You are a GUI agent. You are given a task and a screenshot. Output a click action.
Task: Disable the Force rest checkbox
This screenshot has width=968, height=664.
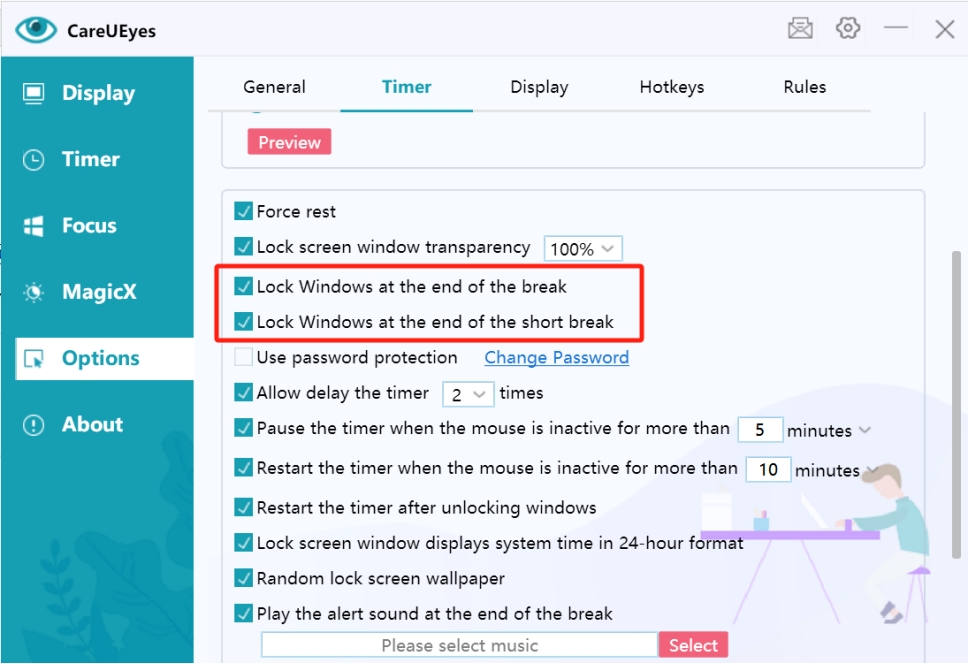point(243,212)
